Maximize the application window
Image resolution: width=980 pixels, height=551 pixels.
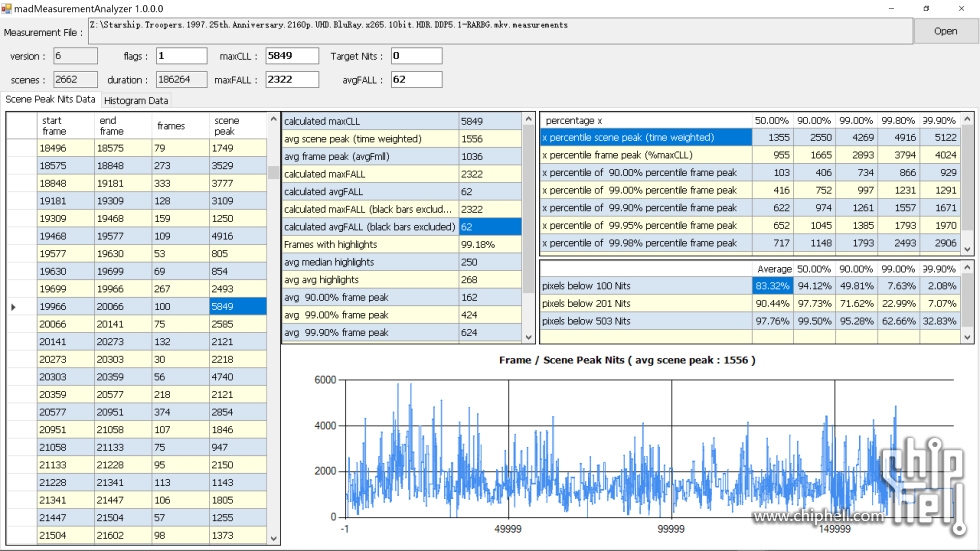coord(925,8)
